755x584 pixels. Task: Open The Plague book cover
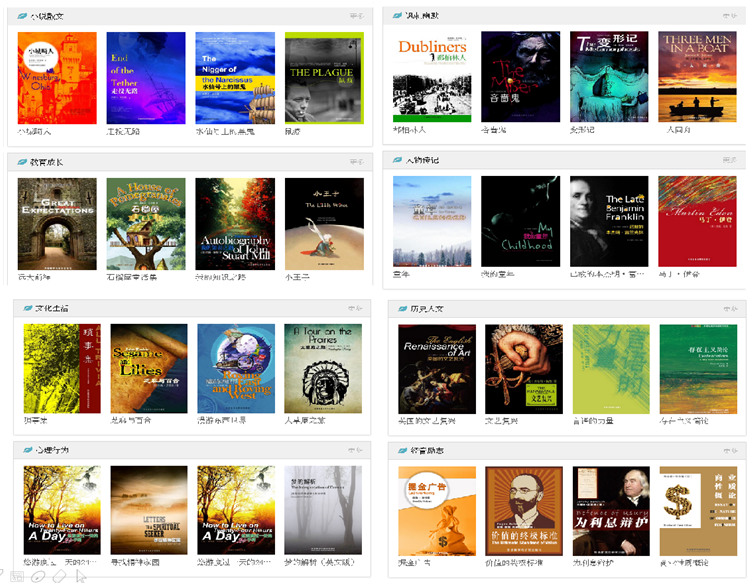324,78
